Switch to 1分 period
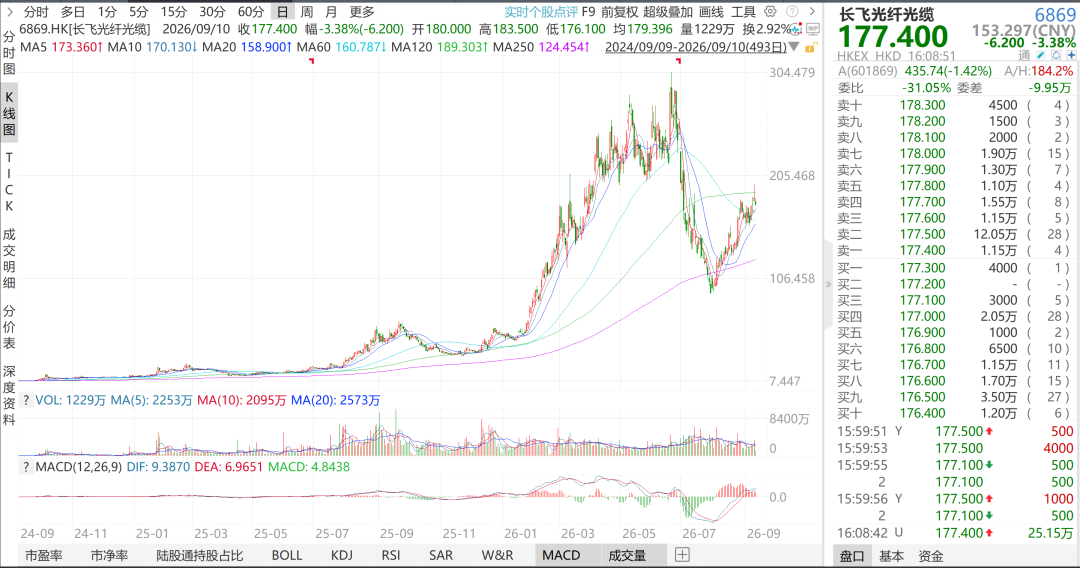 tap(107, 12)
